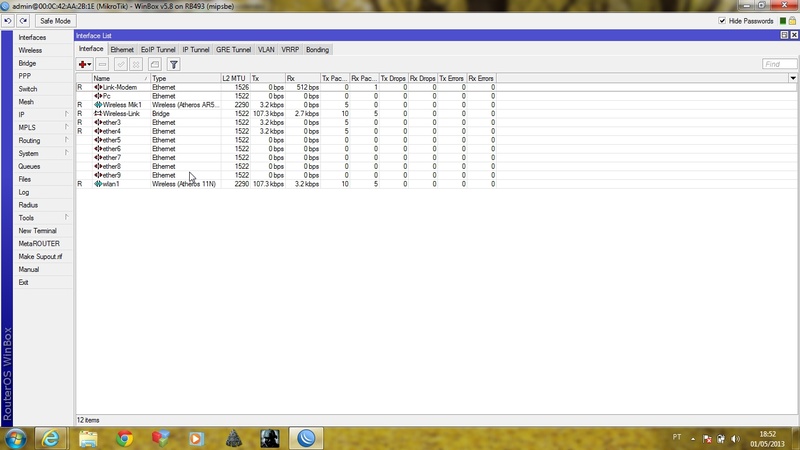Click the funnel filter icon

pyautogui.click(x=173, y=64)
